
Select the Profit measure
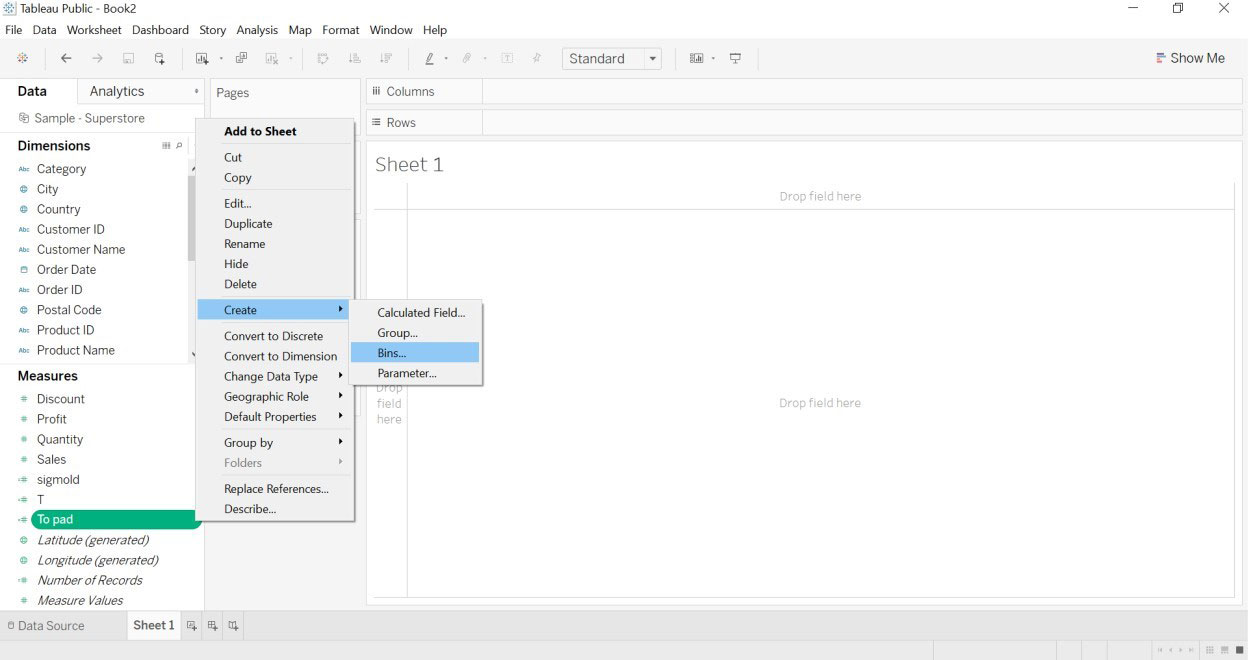click(52, 419)
